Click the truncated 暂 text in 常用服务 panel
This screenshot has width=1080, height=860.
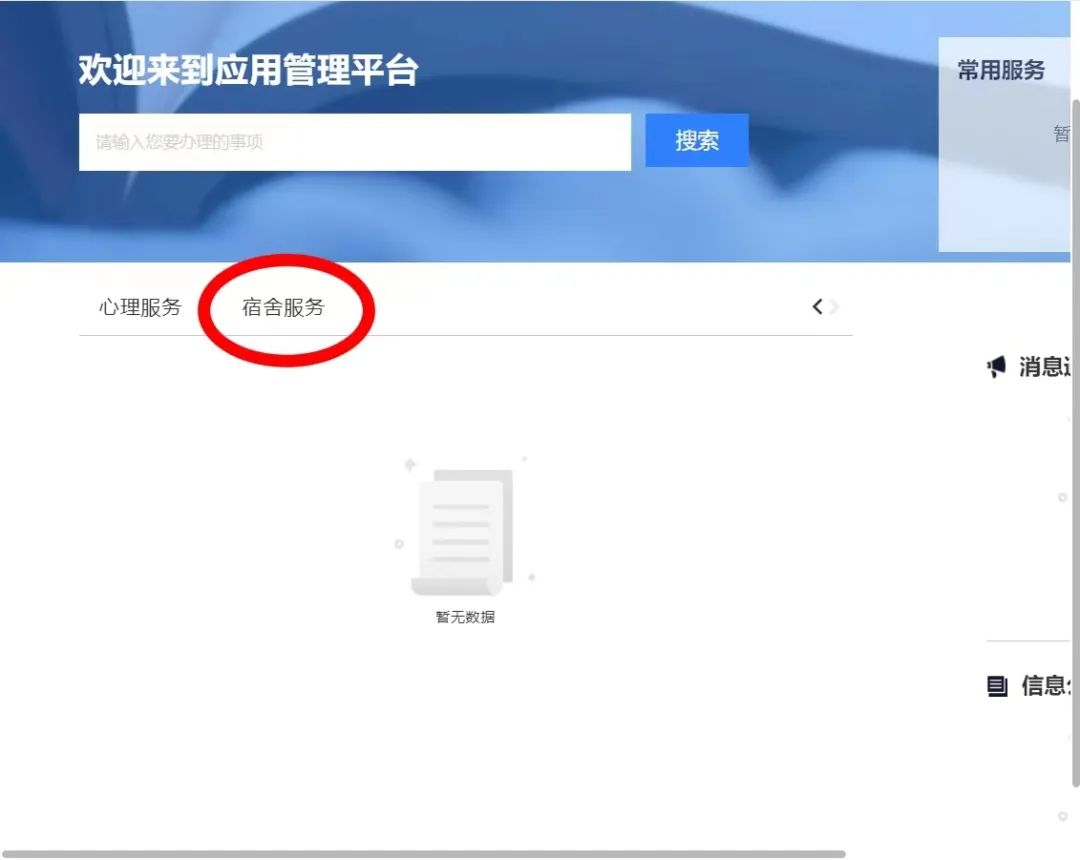click(x=1062, y=134)
